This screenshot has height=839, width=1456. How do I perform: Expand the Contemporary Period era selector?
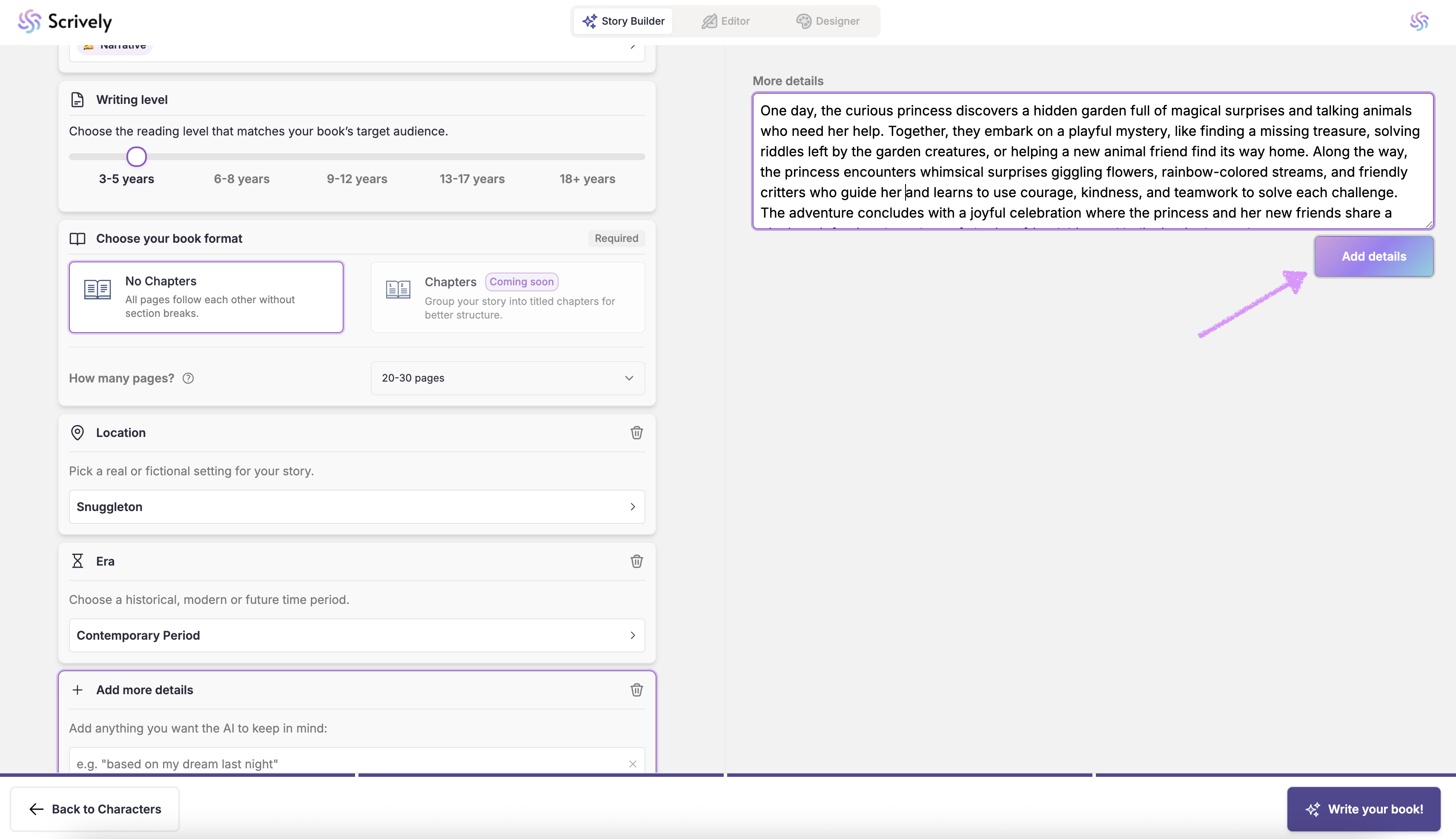(356, 635)
